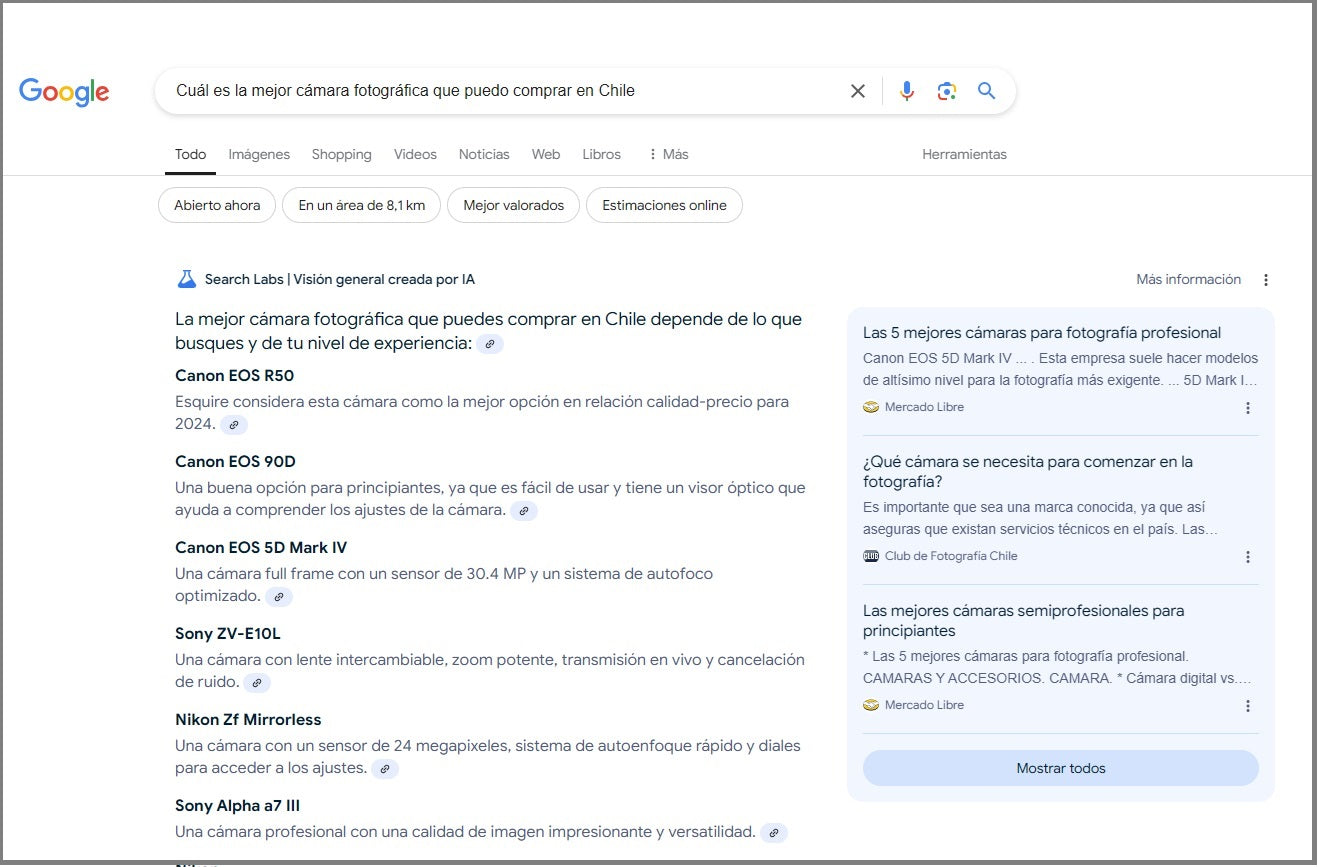This screenshot has width=1318, height=867.
Task: Click the Más información link
Action: (1188, 280)
